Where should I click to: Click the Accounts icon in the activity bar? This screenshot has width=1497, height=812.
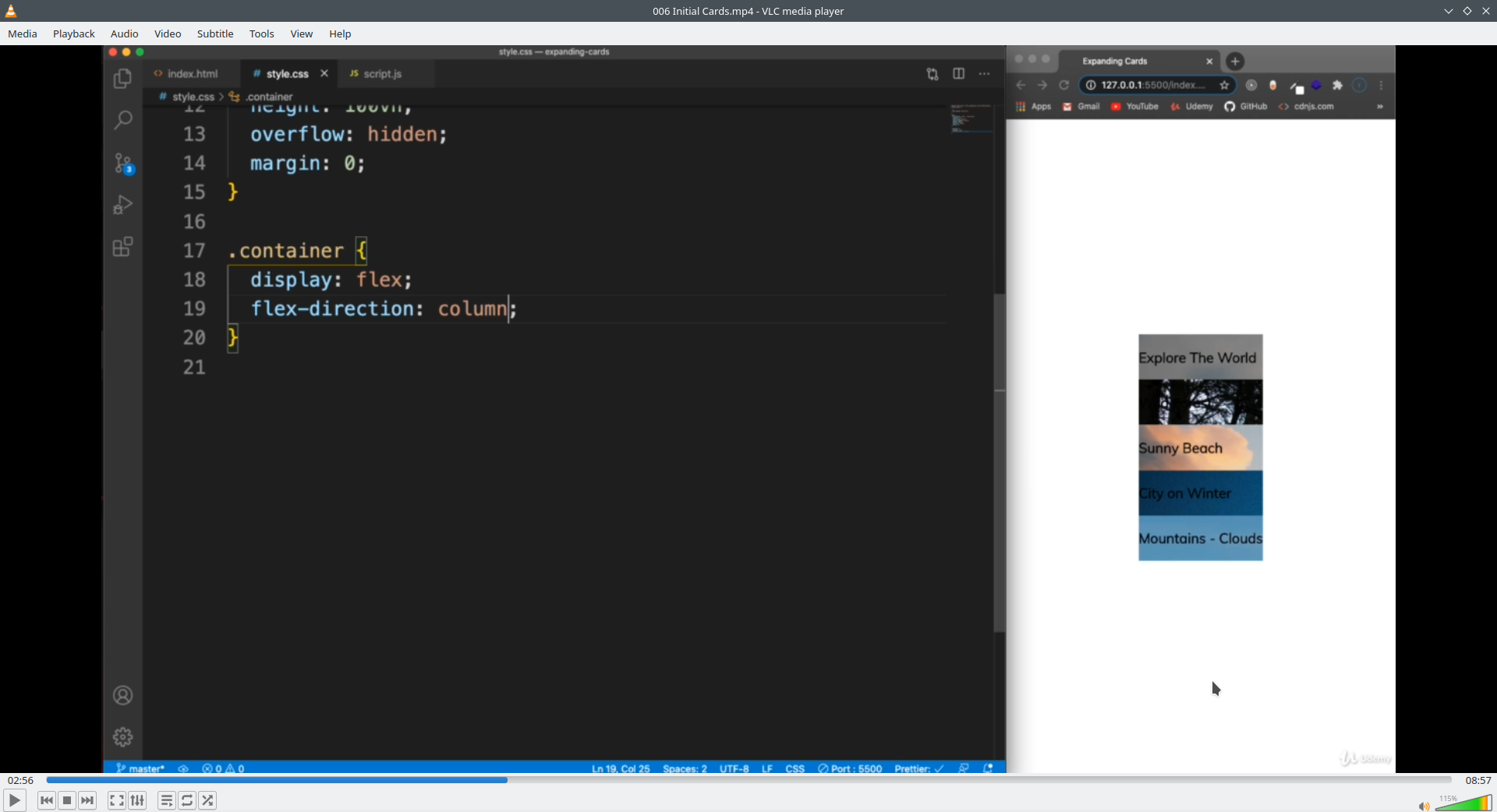click(122, 695)
